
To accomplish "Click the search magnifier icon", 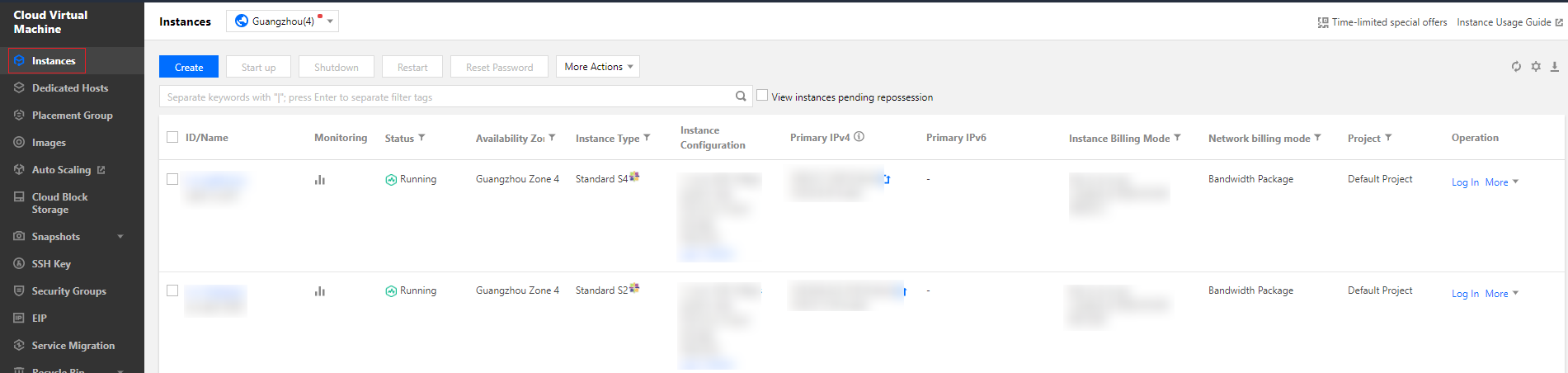I will (x=741, y=97).
